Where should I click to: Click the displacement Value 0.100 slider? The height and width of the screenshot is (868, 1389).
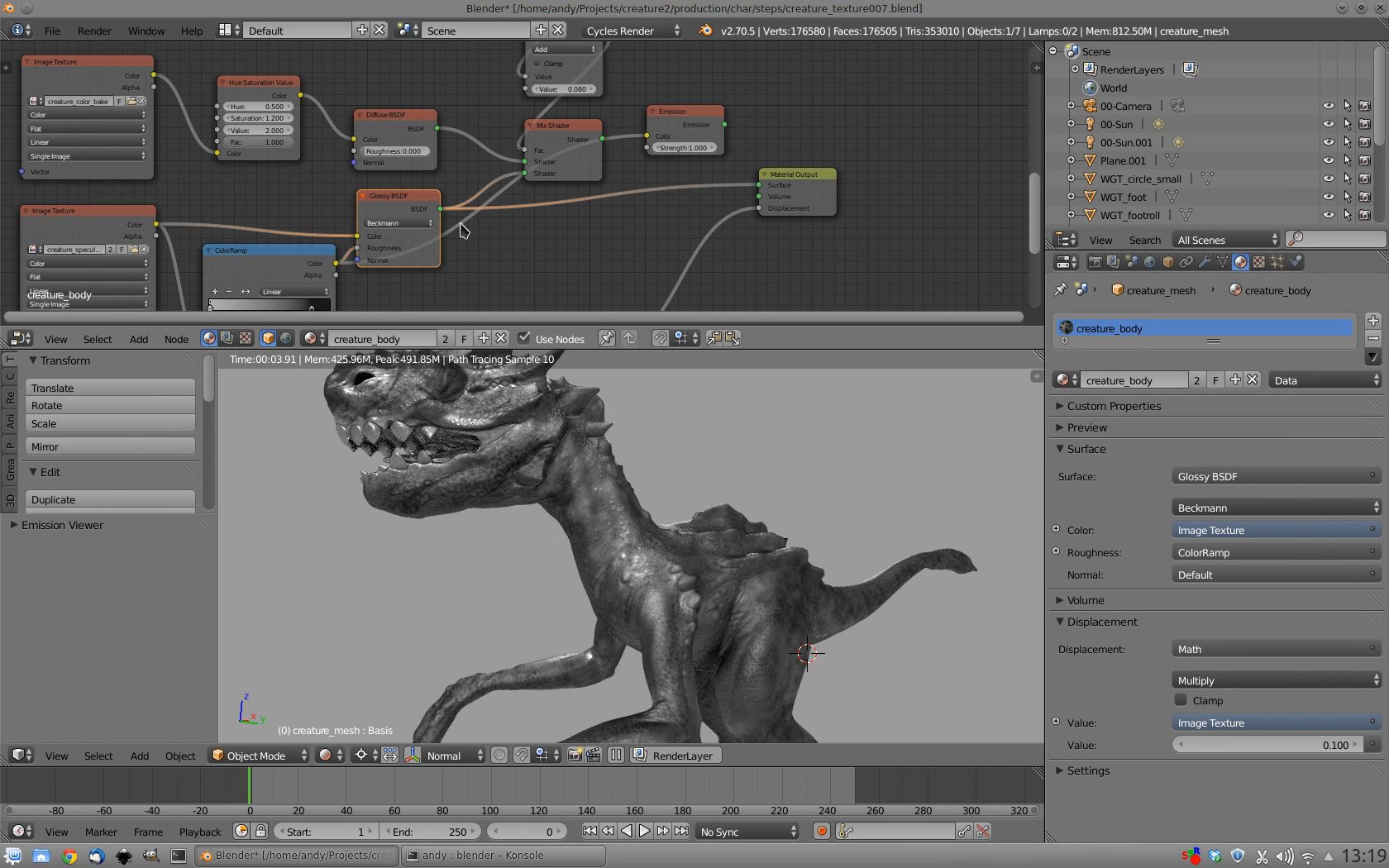1266,745
